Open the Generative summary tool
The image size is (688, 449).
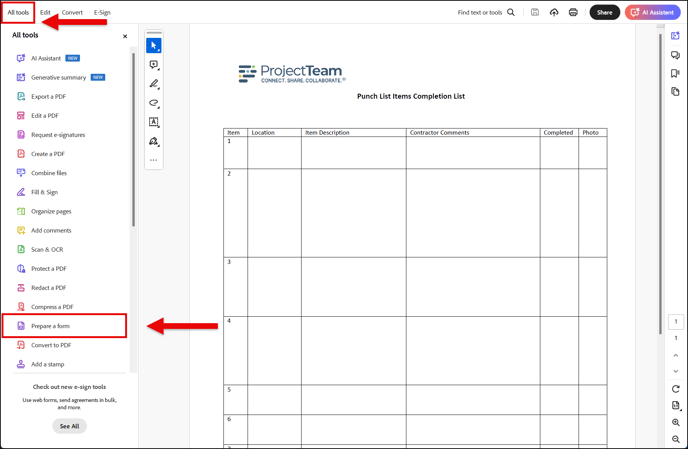(x=61, y=77)
